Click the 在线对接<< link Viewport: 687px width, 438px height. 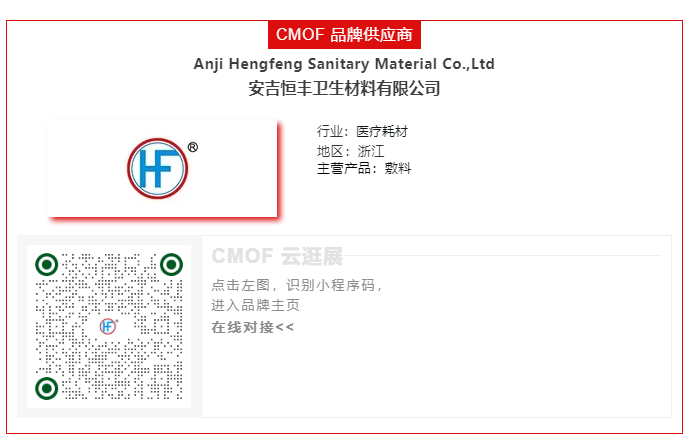pyautogui.click(x=252, y=327)
